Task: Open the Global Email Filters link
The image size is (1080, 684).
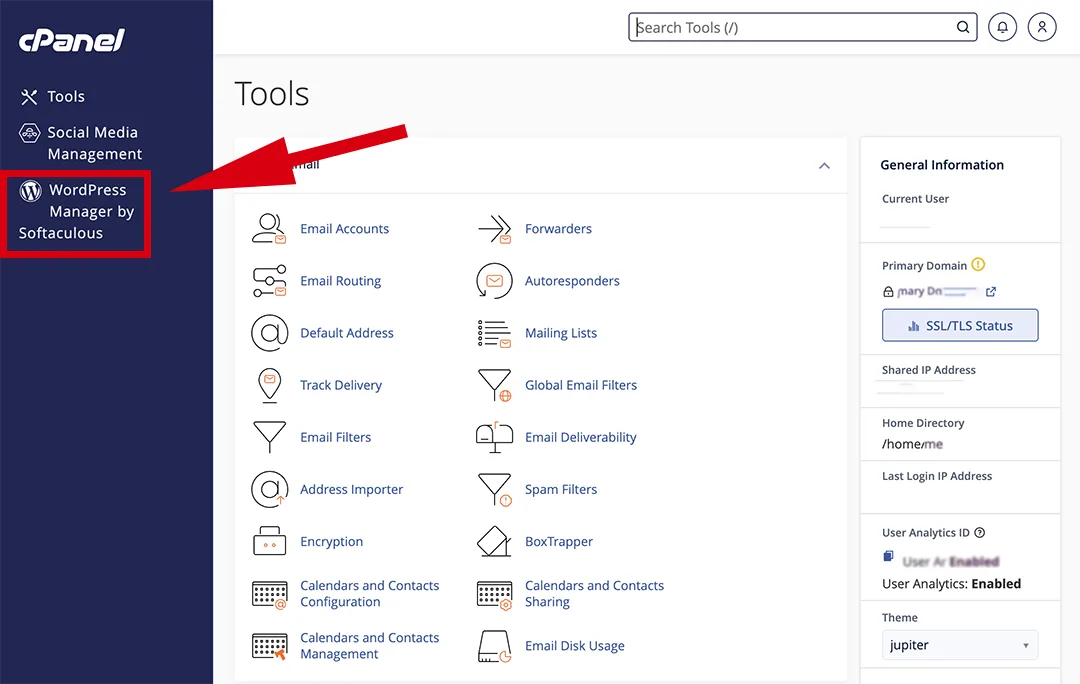Action: (581, 385)
